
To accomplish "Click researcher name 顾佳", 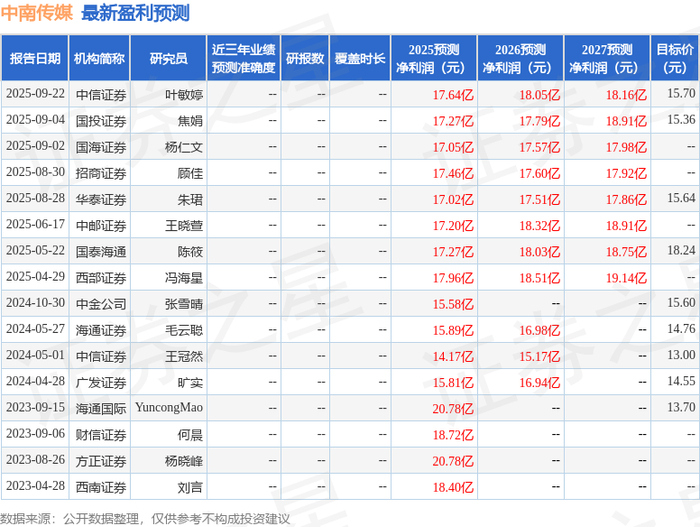I will [190, 173].
